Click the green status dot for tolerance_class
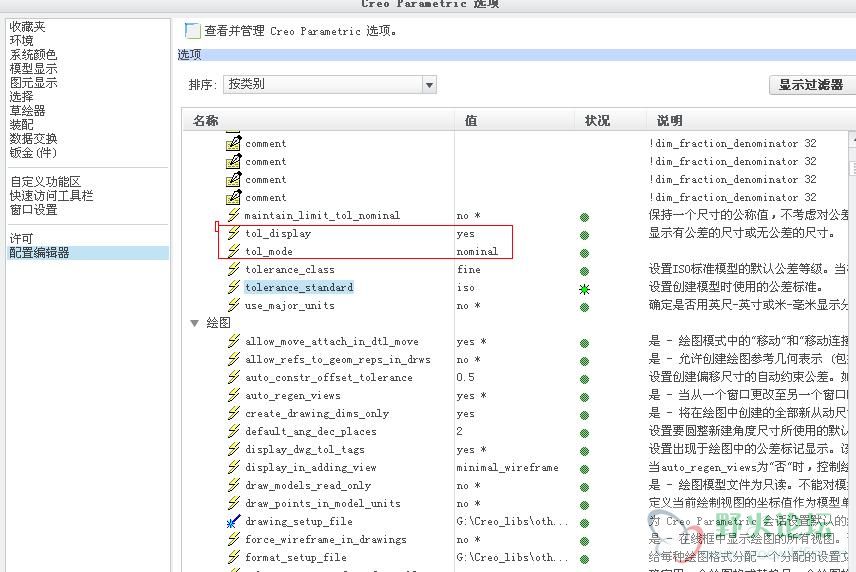856x572 pixels. click(584, 271)
